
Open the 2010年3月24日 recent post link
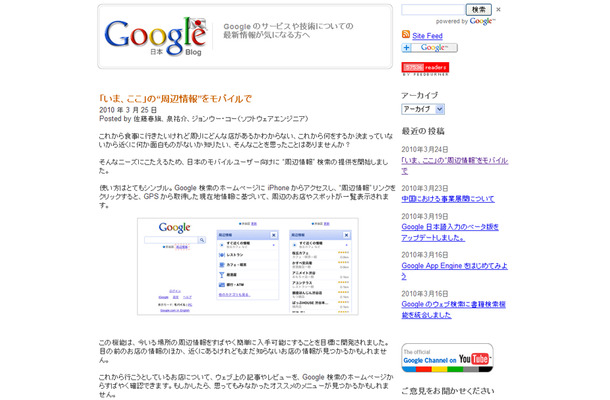455,165
